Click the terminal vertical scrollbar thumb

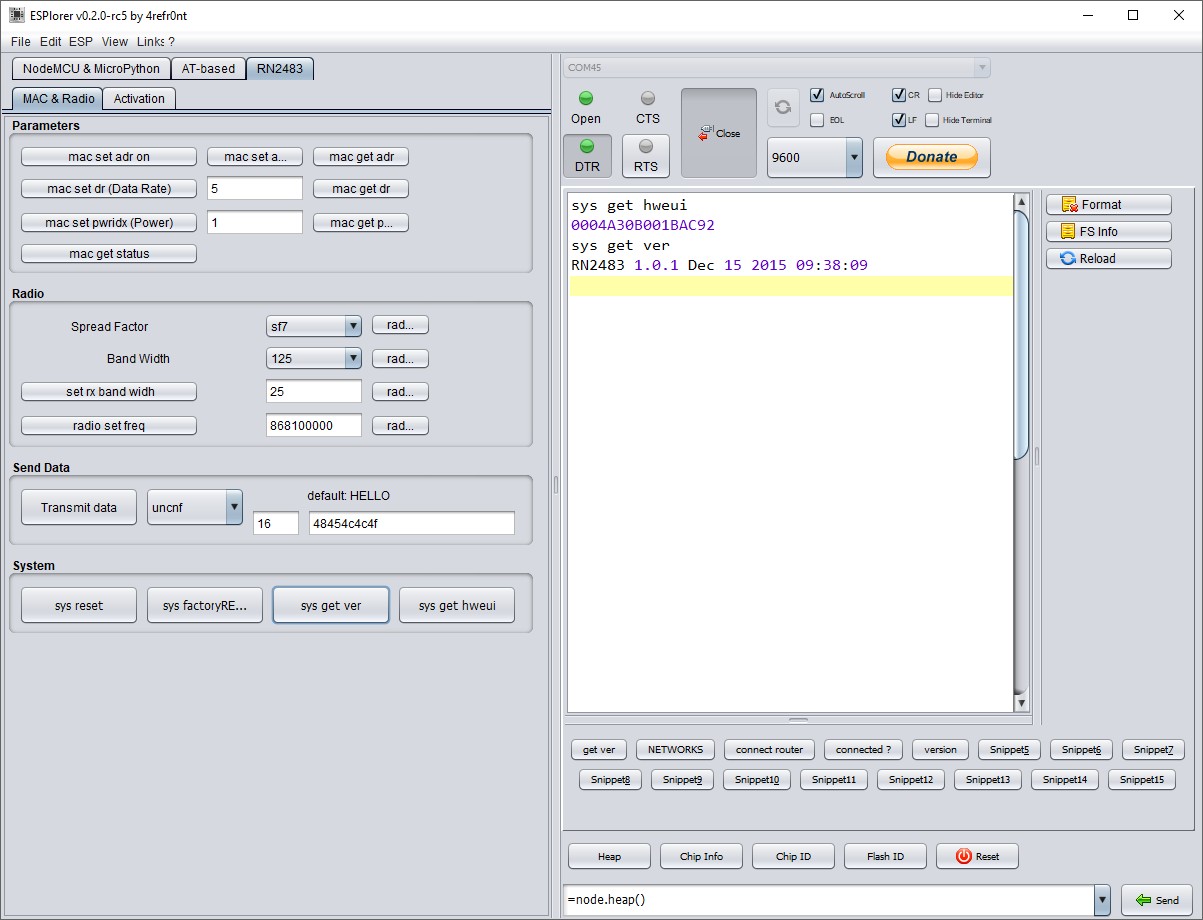click(1020, 335)
